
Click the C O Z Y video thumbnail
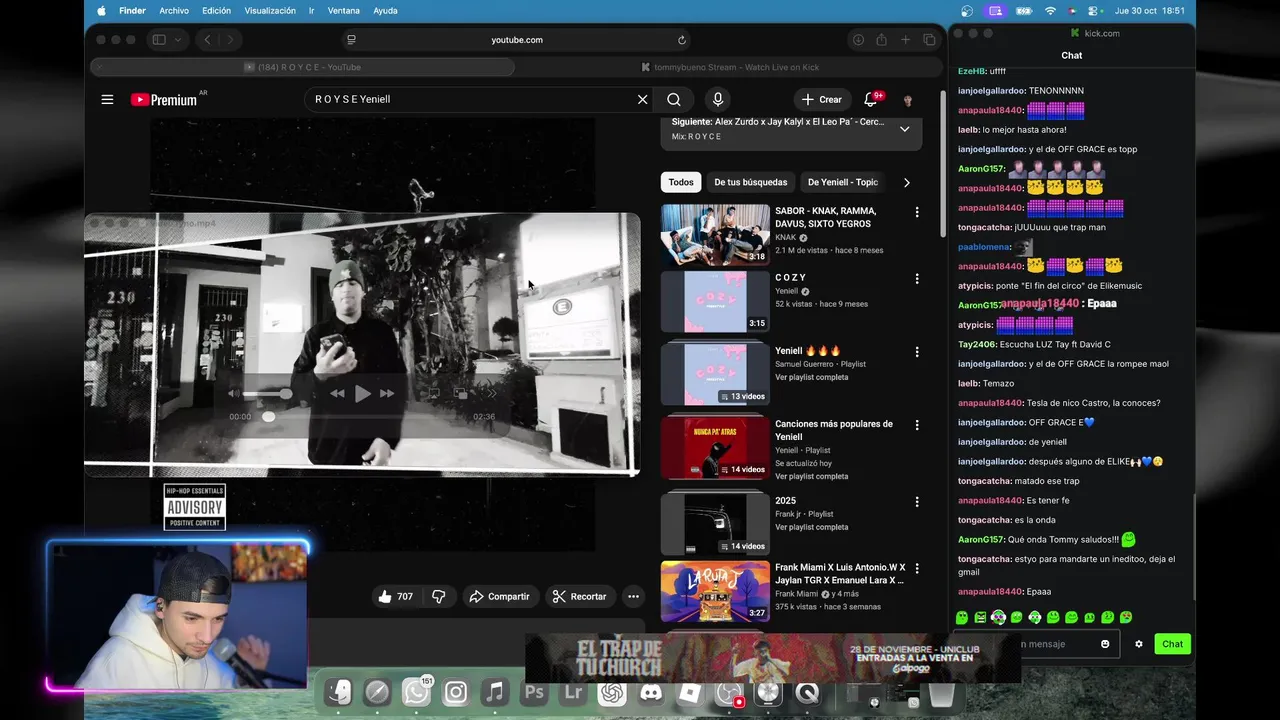point(715,301)
